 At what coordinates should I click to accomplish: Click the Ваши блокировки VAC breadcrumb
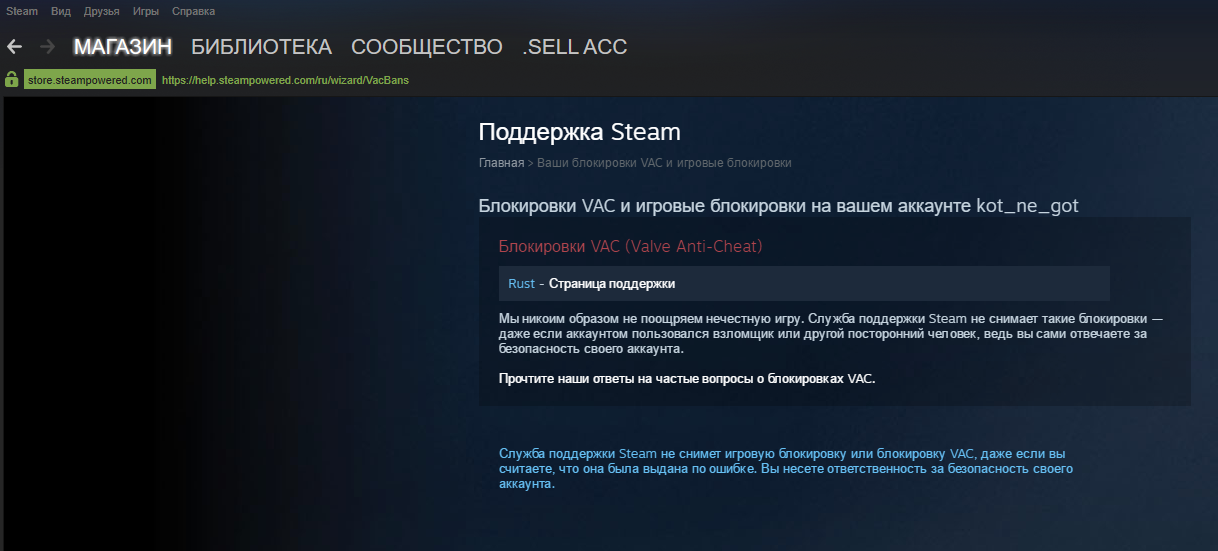tap(664, 162)
